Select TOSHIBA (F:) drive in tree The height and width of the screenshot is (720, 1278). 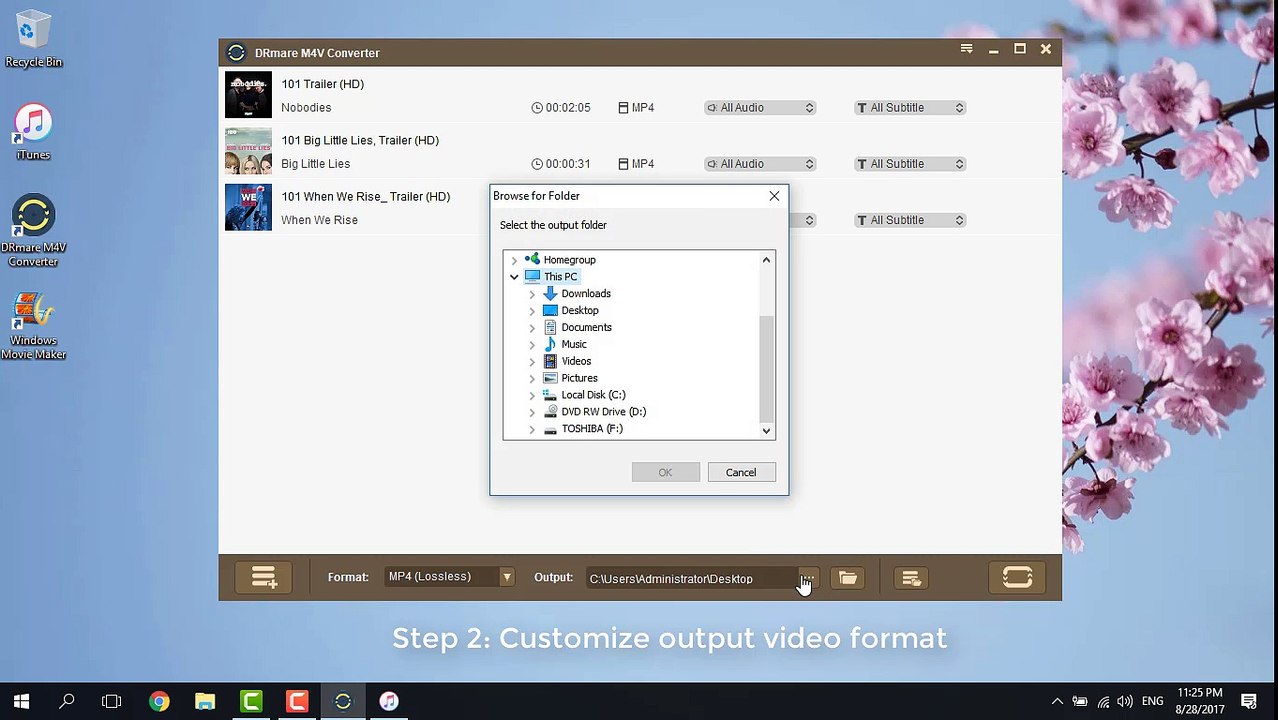[x=592, y=429]
